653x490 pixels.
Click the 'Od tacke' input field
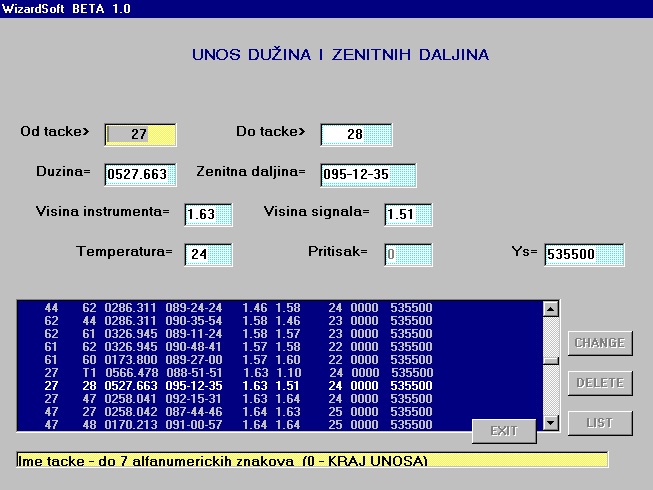point(140,134)
